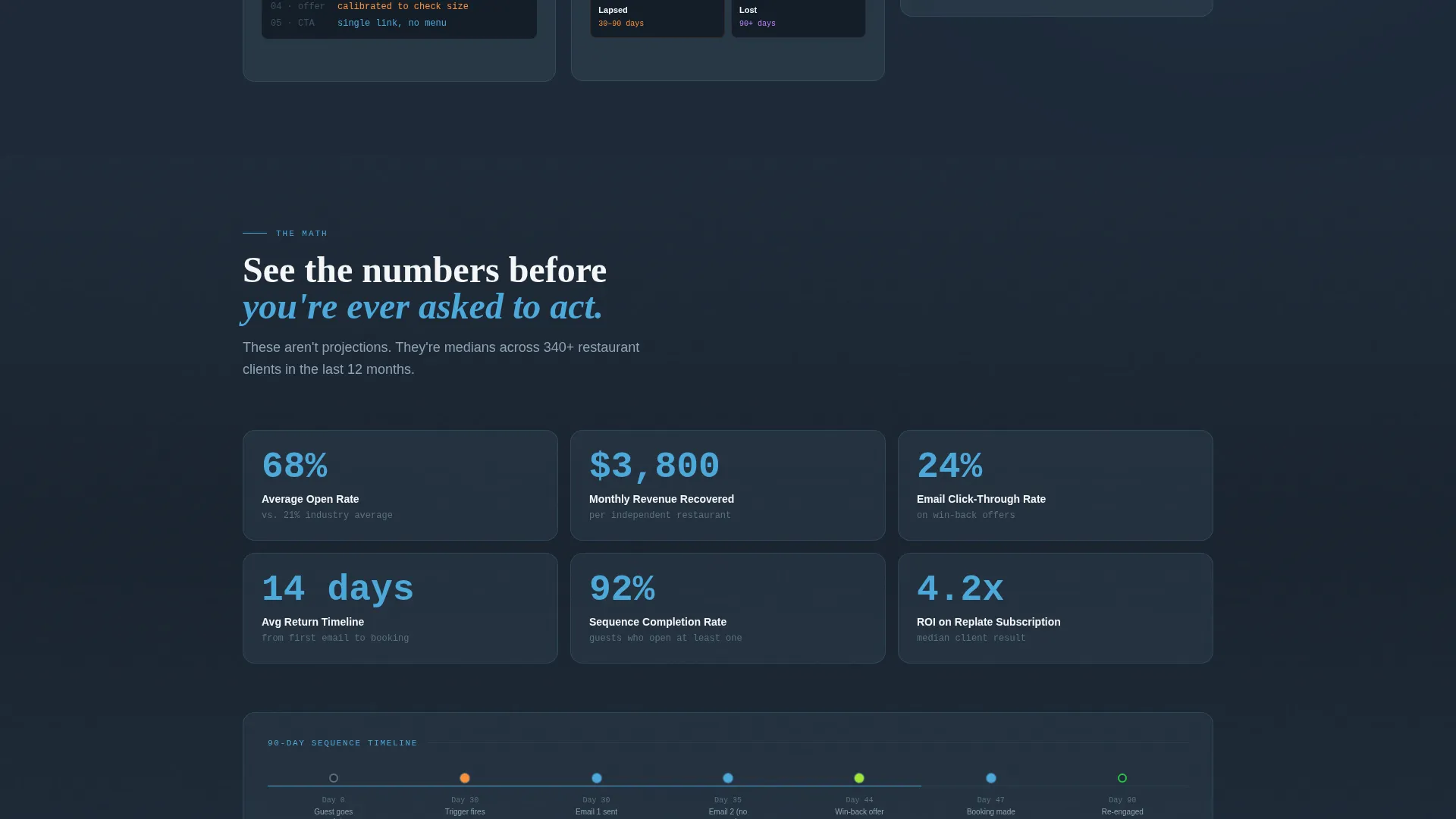This screenshot has height=819, width=1456.
Task: Click the Booking made timeline dot
Action: pyautogui.click(x=991, y=778)
